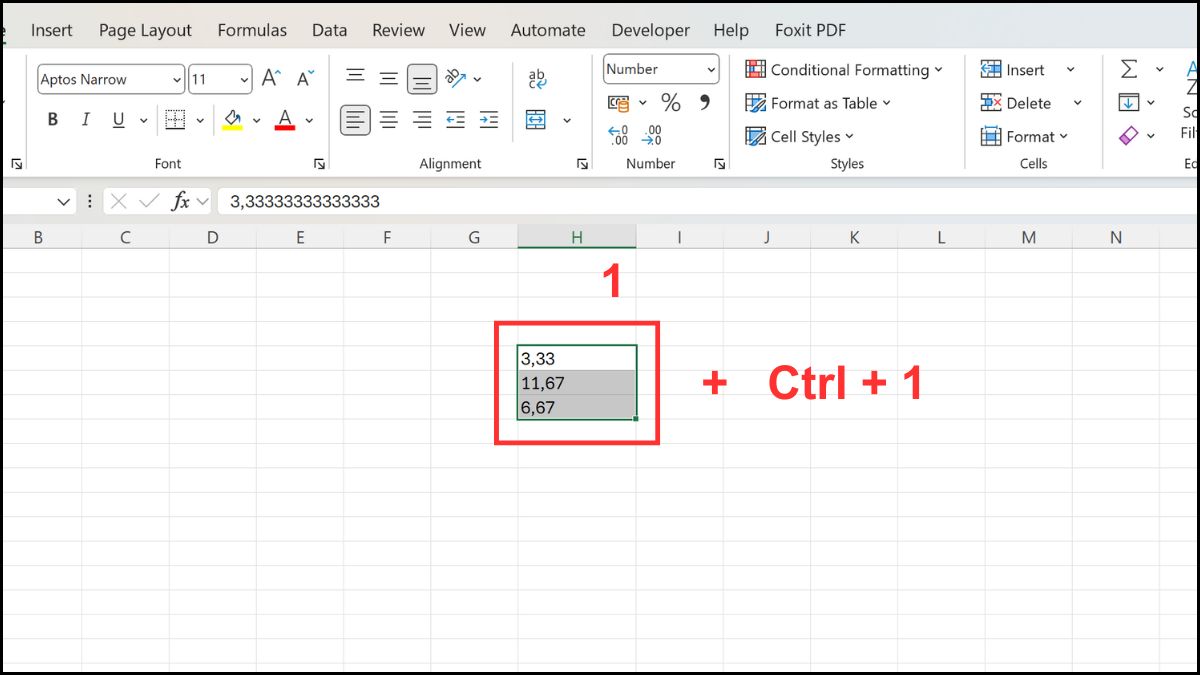Click the Fill down icon
The height and width of the screenshot is (675, 1200).
pos(1129,102)
